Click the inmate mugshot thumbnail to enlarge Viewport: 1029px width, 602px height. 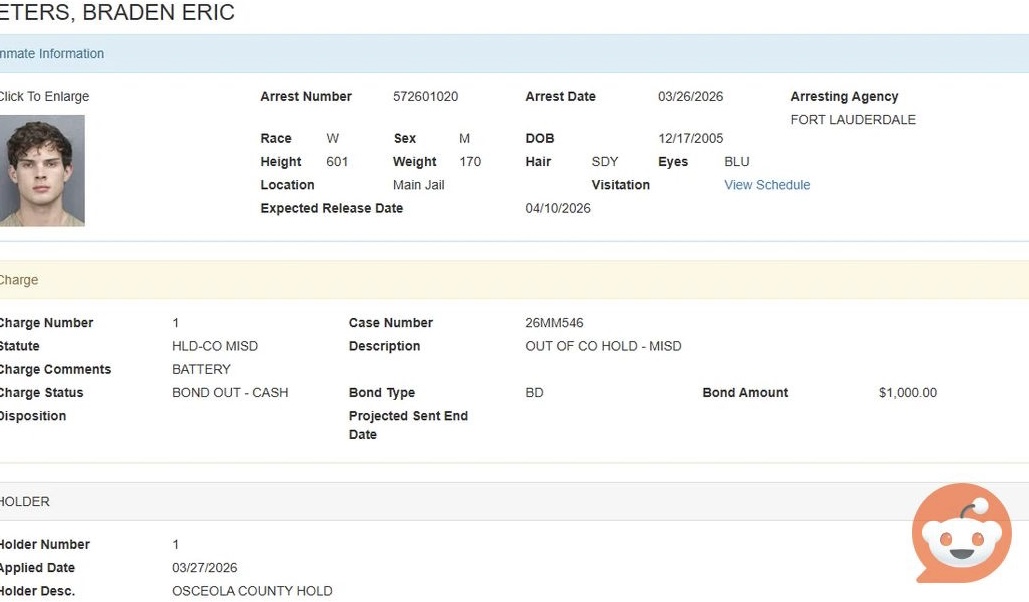pos(42,171)
